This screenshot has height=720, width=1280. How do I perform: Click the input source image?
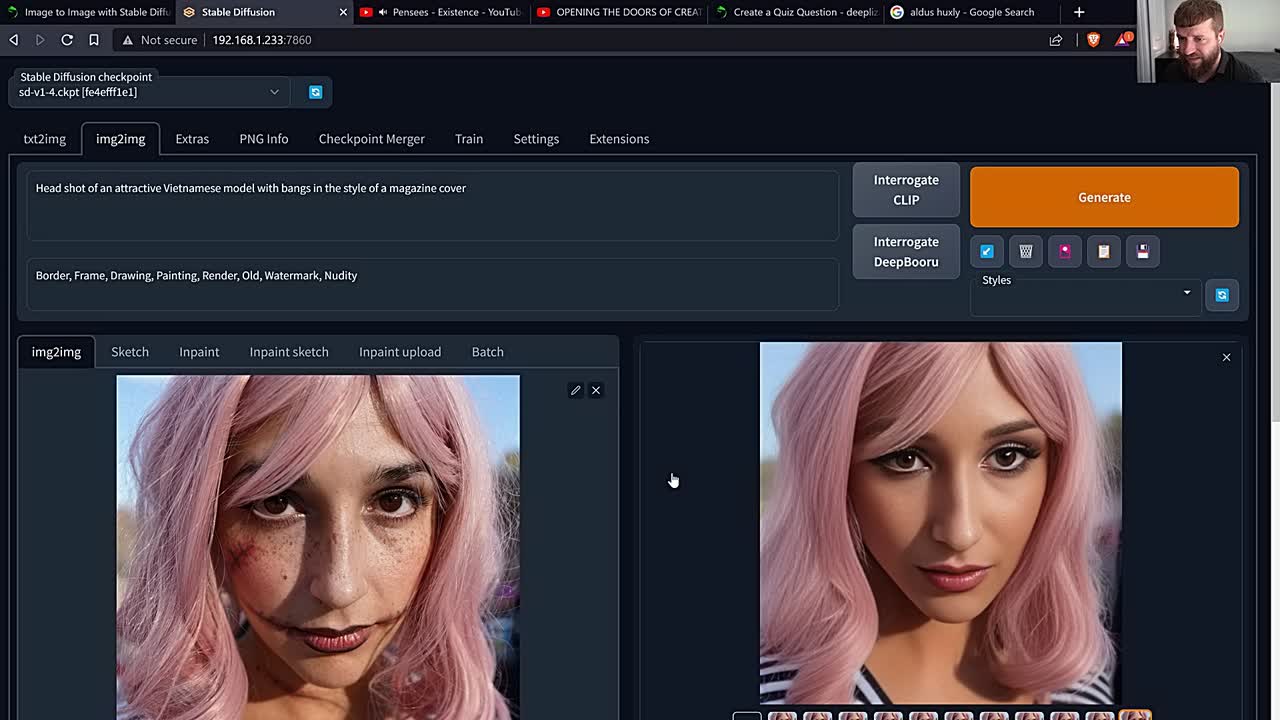[318, 547]
